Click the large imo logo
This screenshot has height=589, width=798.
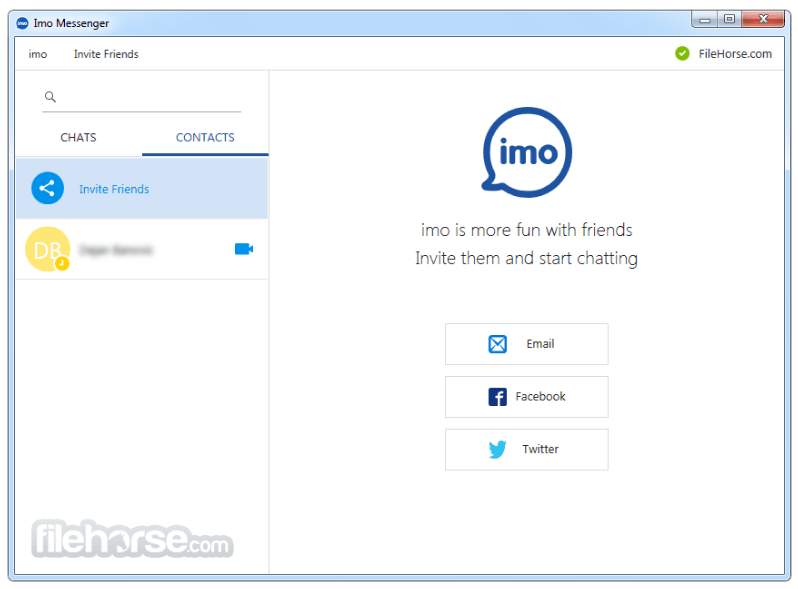[527, 152]
